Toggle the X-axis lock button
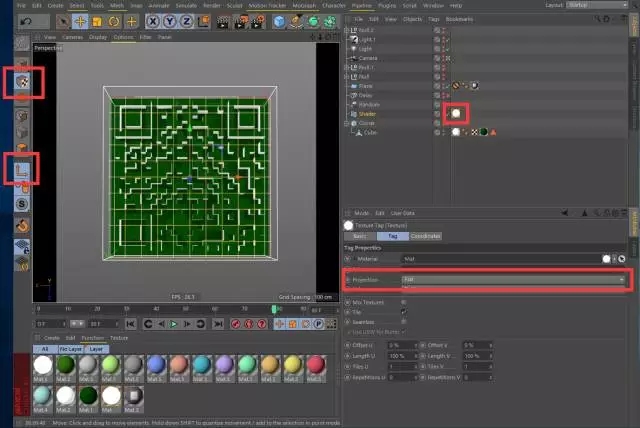This screenshot has width=640, height=428. pos(153,20)
